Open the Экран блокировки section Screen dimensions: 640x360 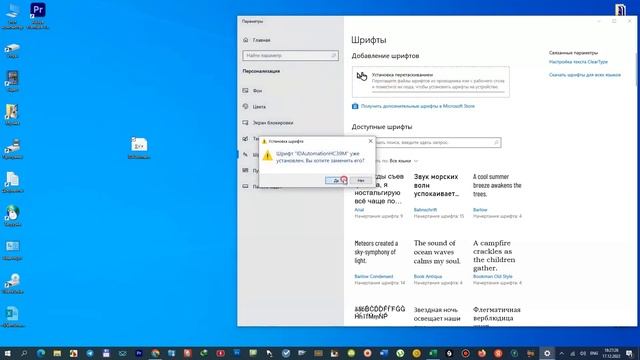273,122
